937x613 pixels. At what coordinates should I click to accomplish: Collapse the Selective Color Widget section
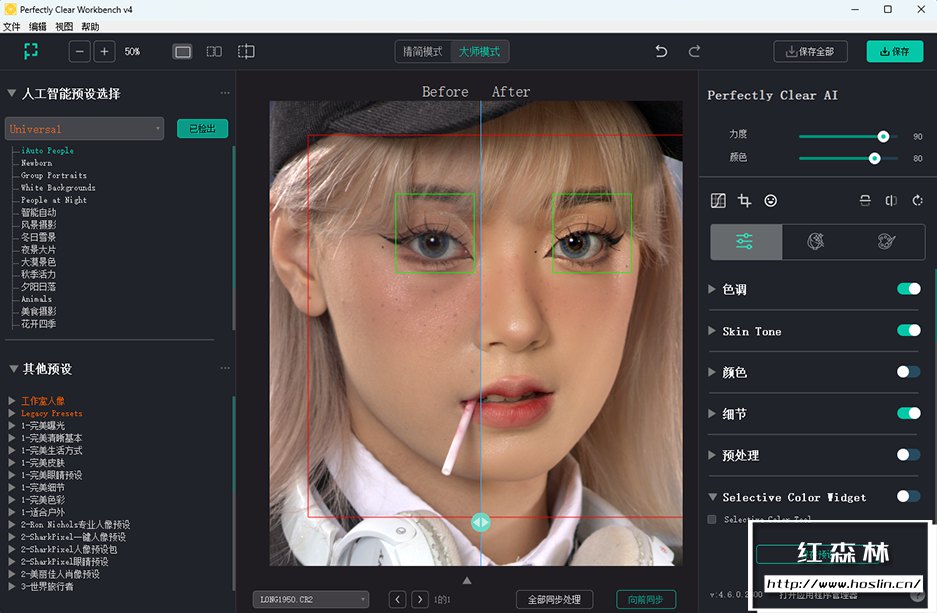point(712,496)
